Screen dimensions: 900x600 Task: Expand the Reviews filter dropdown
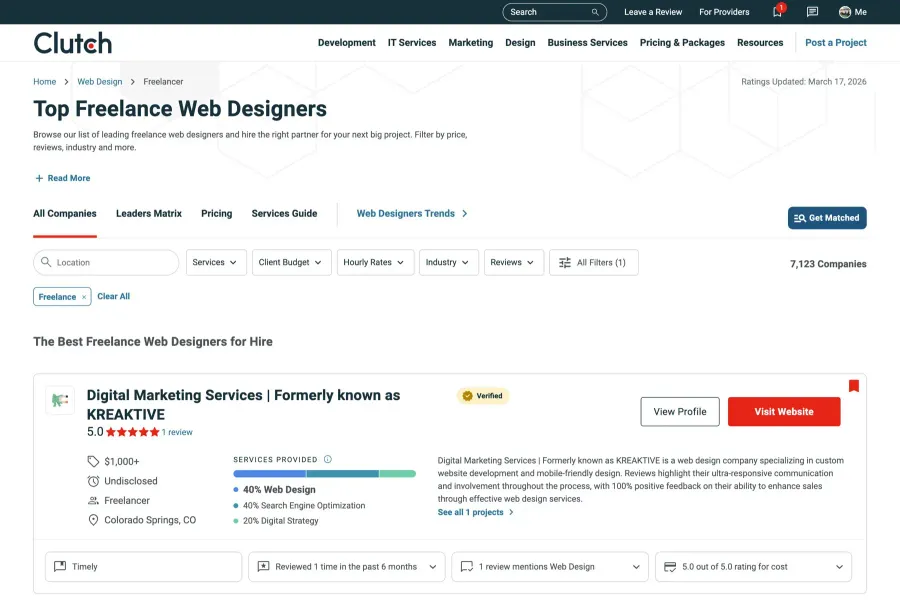(x=513, y=262)
